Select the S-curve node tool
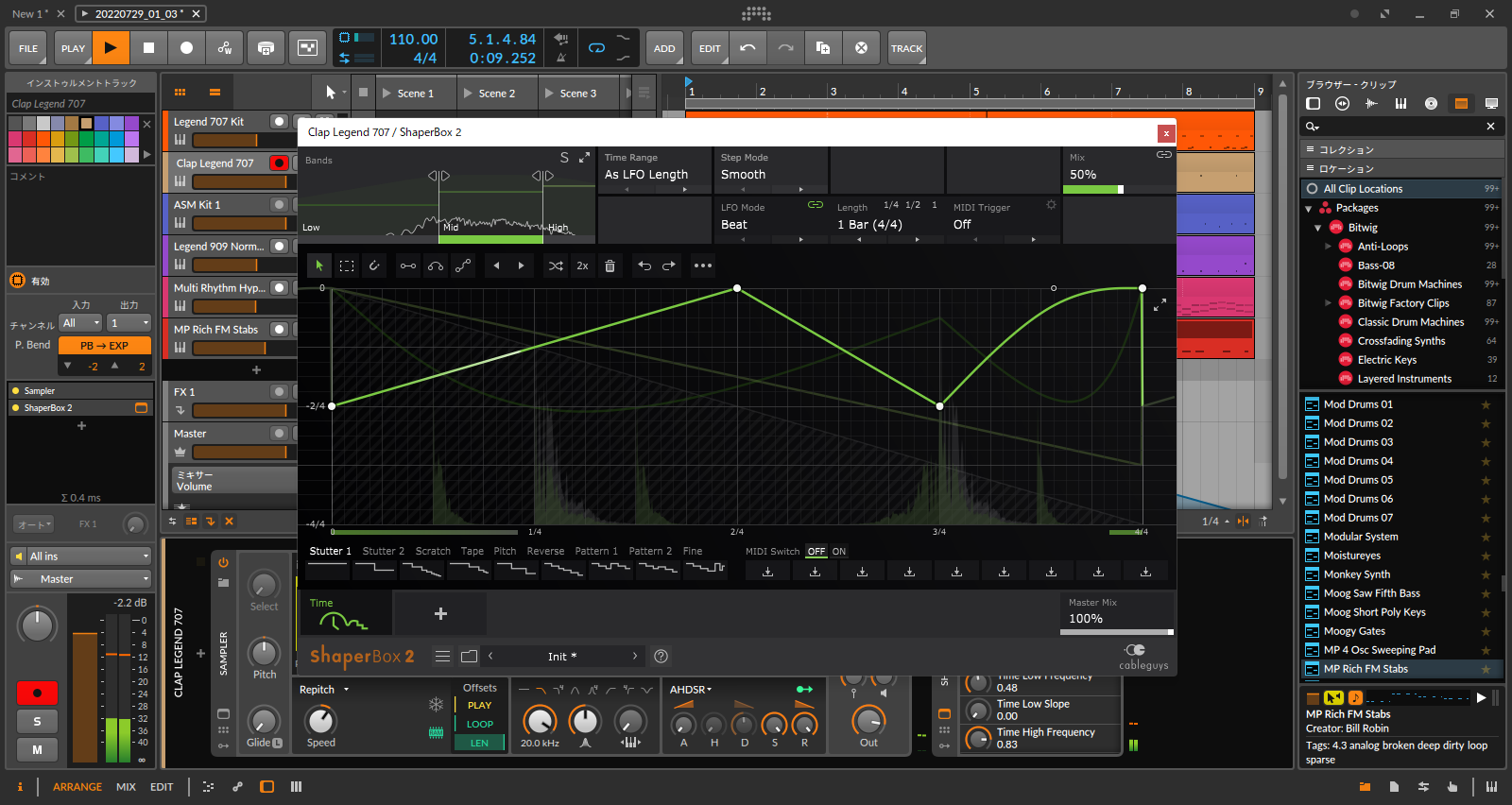Image resolution: width=1512 pixels, height=805 pixels. coord(463,265)
